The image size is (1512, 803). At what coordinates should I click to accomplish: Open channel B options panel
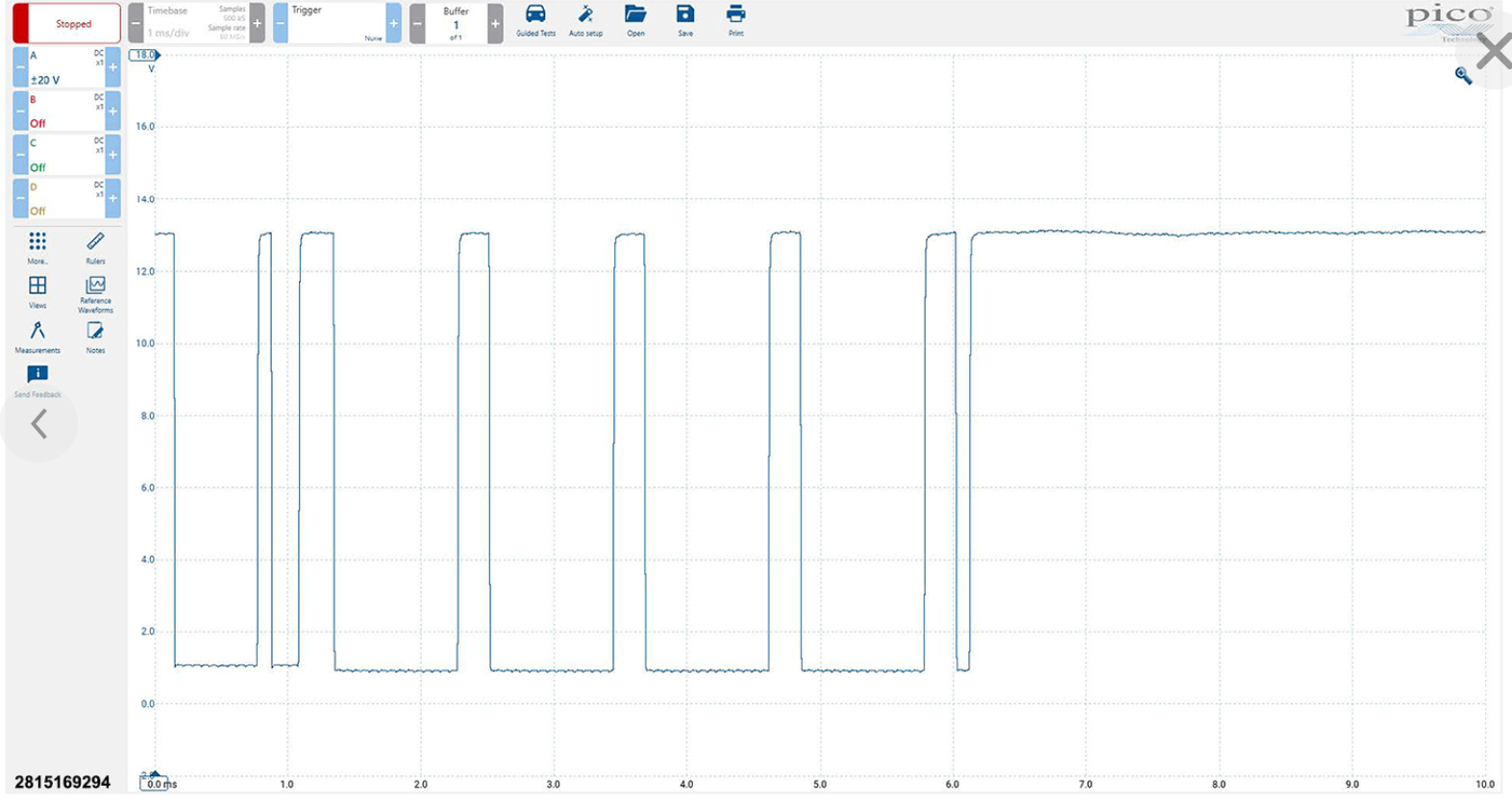click(x=66, y=112)
